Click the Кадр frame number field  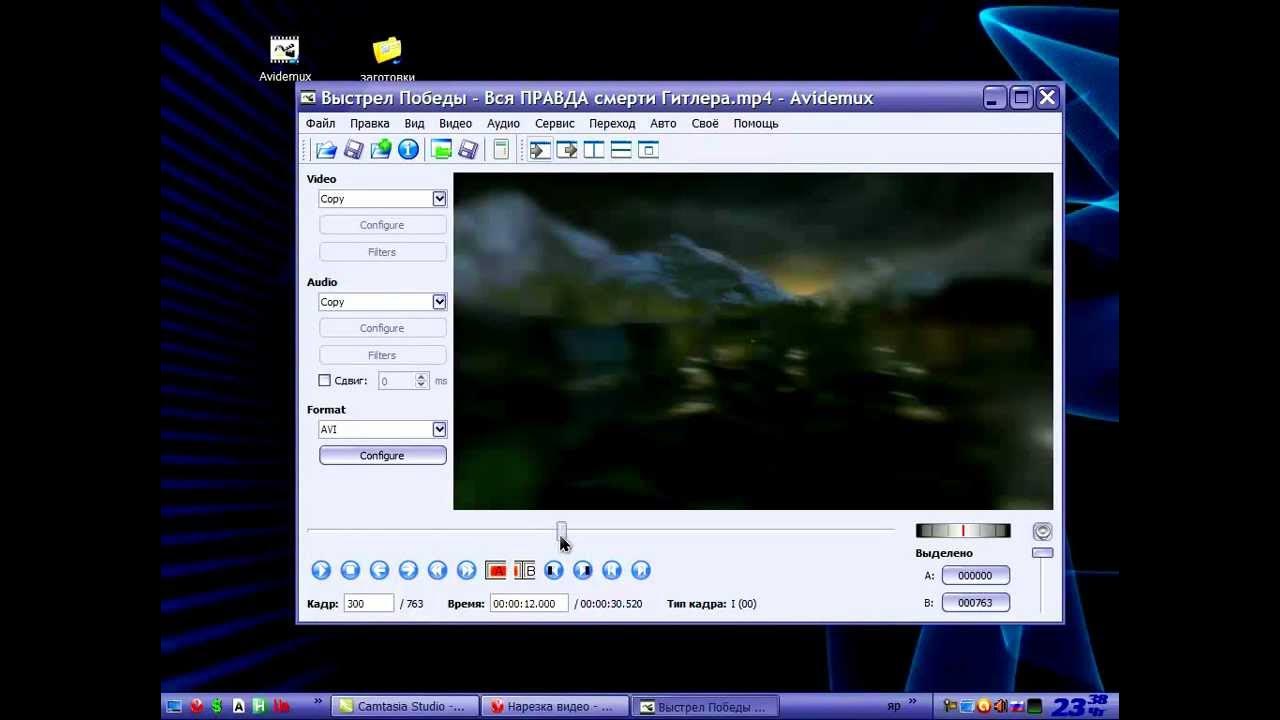pyautogui.click(x=369, y=604)
